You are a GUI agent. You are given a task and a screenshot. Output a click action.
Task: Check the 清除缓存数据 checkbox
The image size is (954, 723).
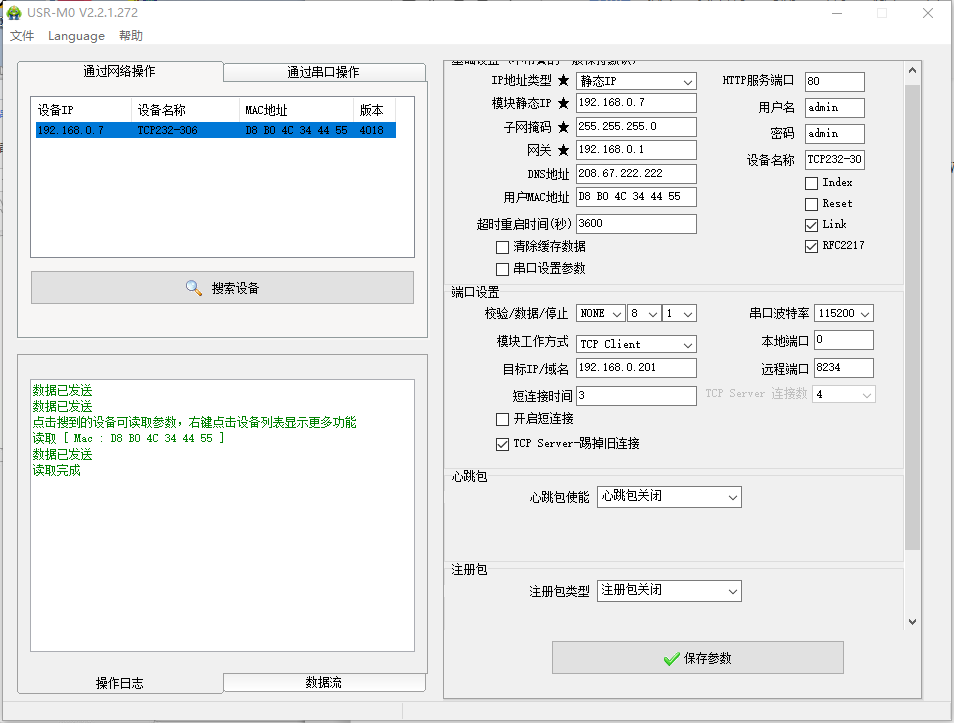point(503,247)
